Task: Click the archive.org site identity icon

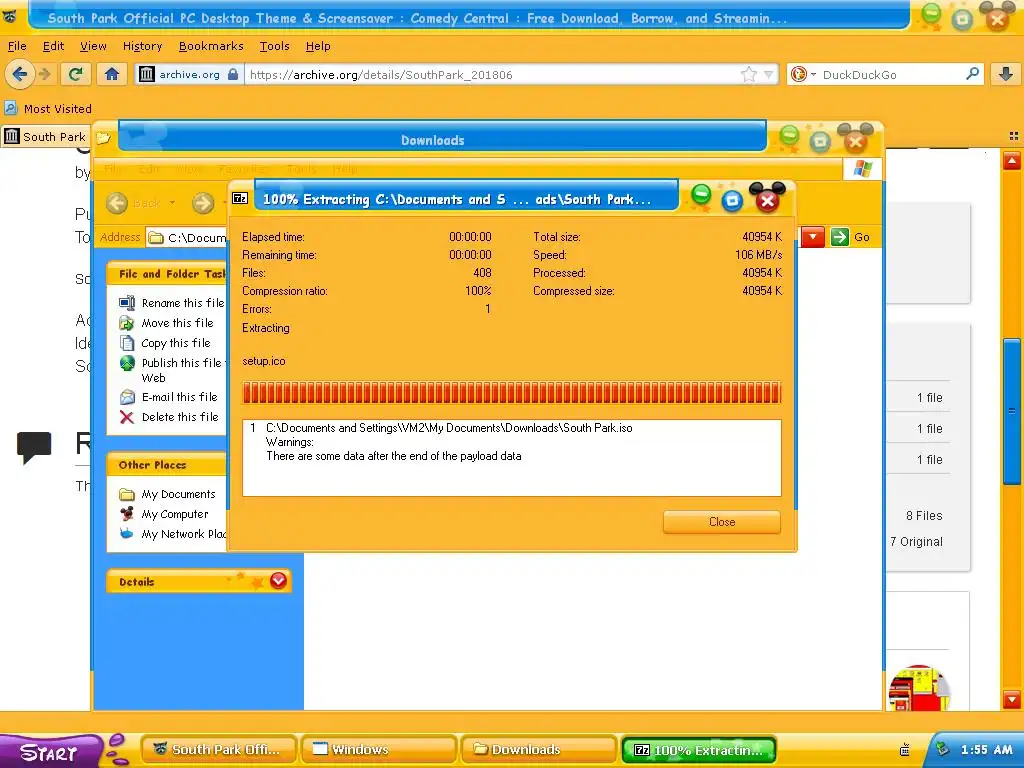Action: click(x=147, y=74)
